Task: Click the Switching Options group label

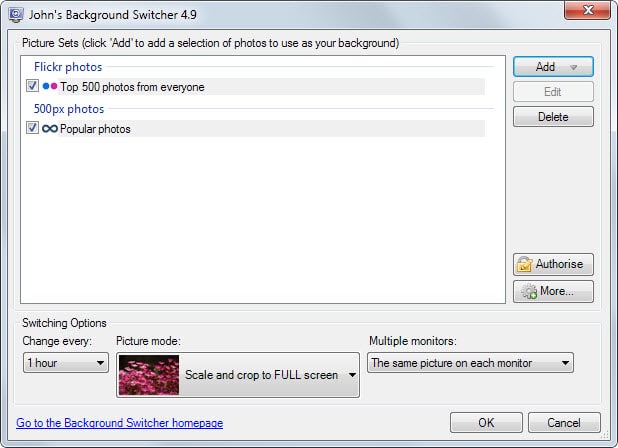Action: tap(64, 323)
